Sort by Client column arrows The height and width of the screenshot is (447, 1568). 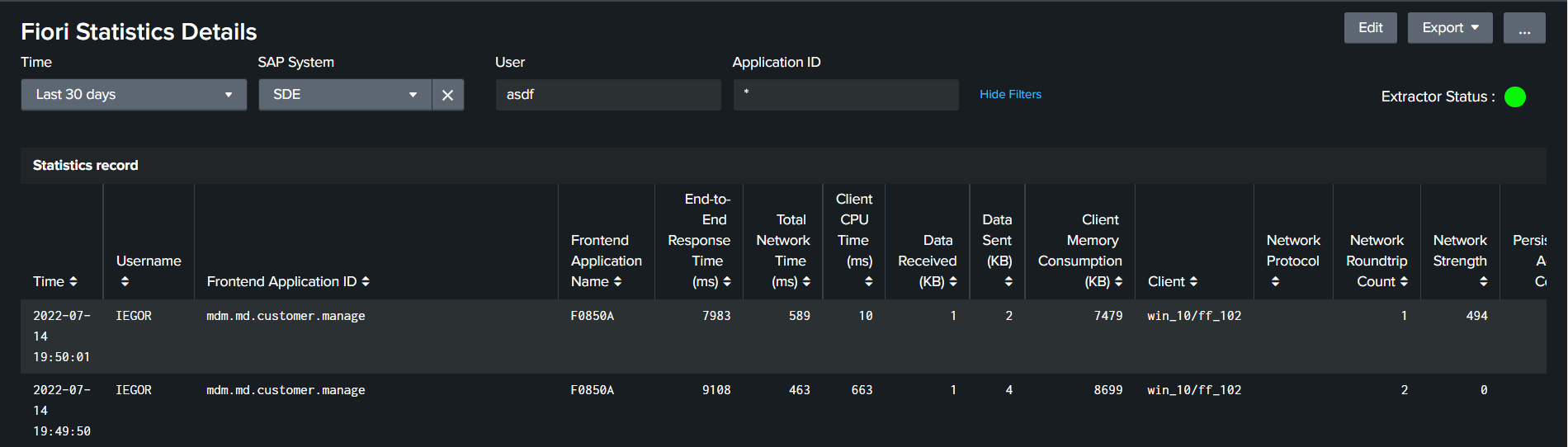pyautogui.click(x=1193, y=282)
